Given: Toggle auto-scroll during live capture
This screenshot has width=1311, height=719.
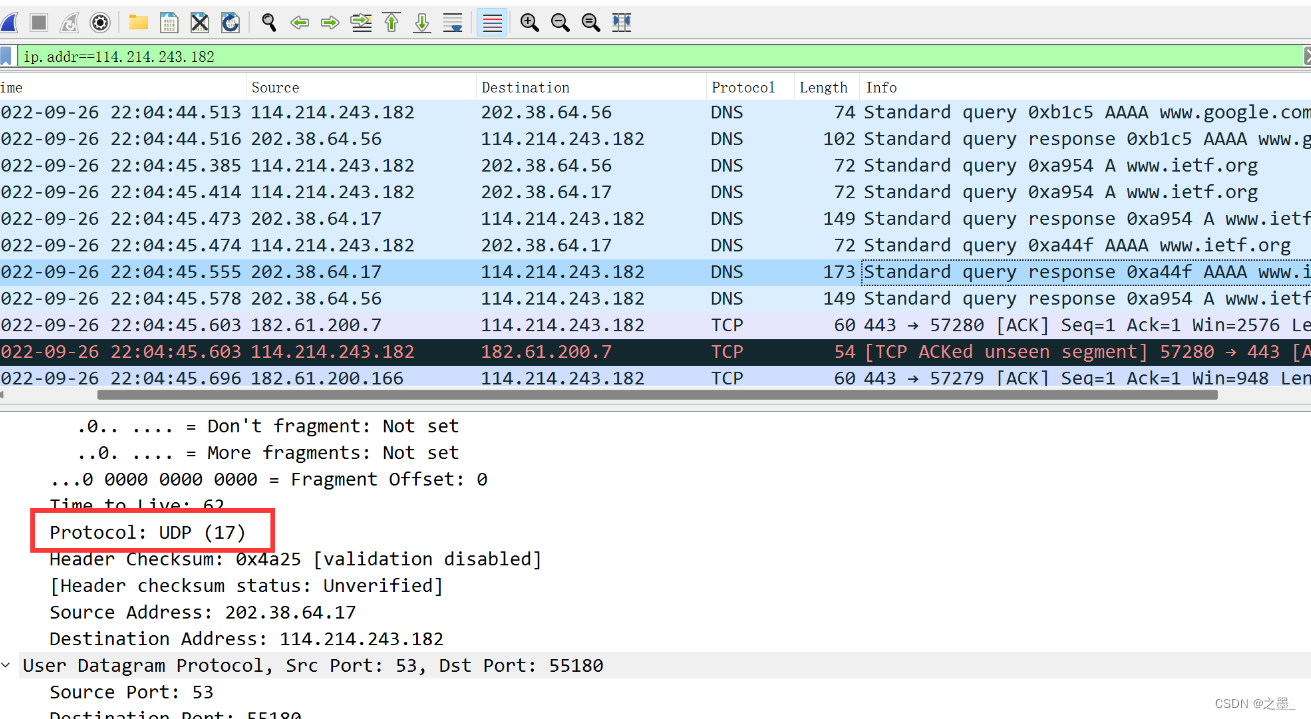Looking at the screenshot, I should (452, 22).
